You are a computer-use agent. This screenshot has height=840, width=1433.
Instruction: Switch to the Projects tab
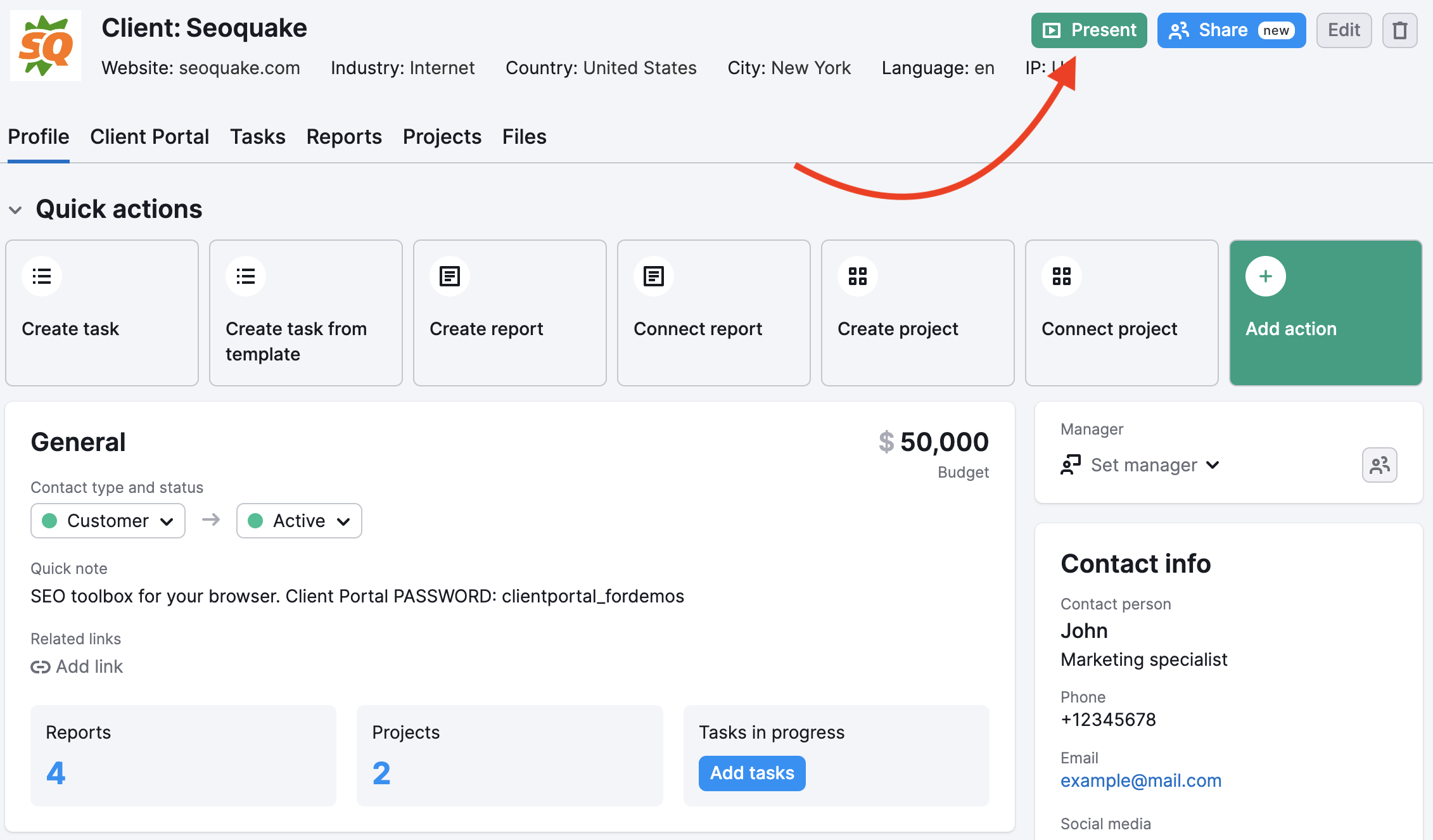(x=442, y=137)
